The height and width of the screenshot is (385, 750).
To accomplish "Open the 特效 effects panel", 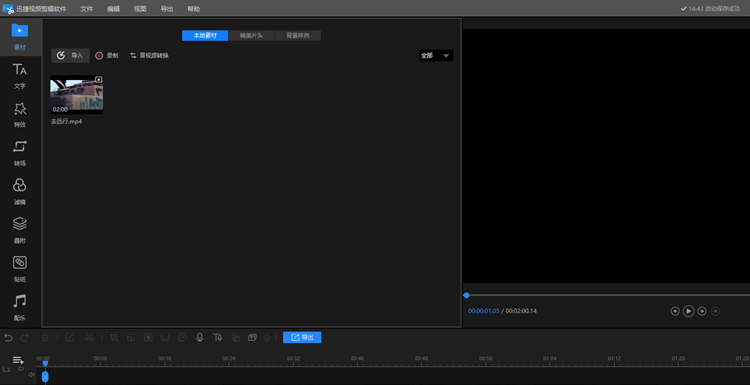I will pyautogui.click(x=20, y=114).
